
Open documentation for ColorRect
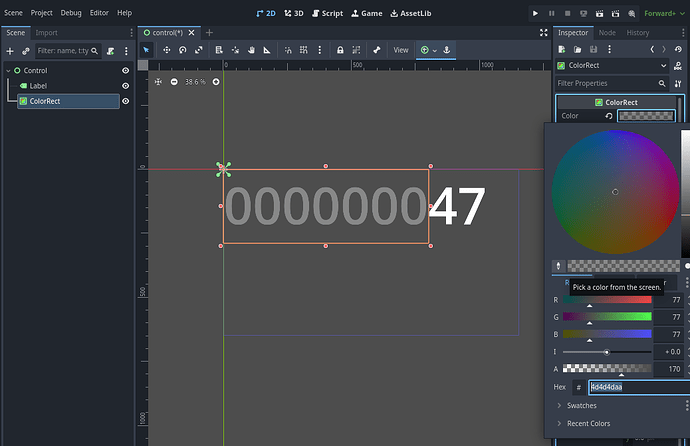tap(678, 65)
